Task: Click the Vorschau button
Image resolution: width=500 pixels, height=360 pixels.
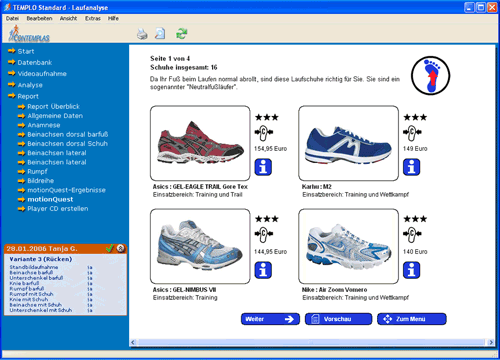Action: 338,319
